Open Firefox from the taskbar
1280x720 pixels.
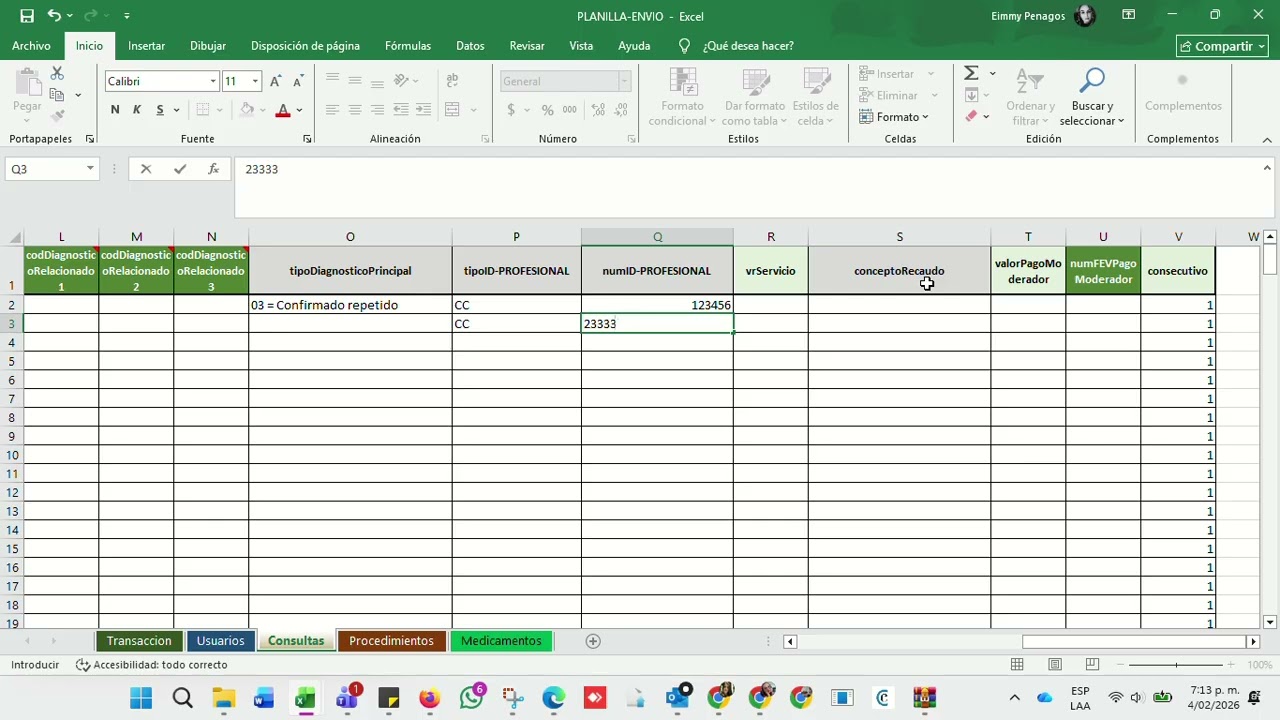pos(429,698)
